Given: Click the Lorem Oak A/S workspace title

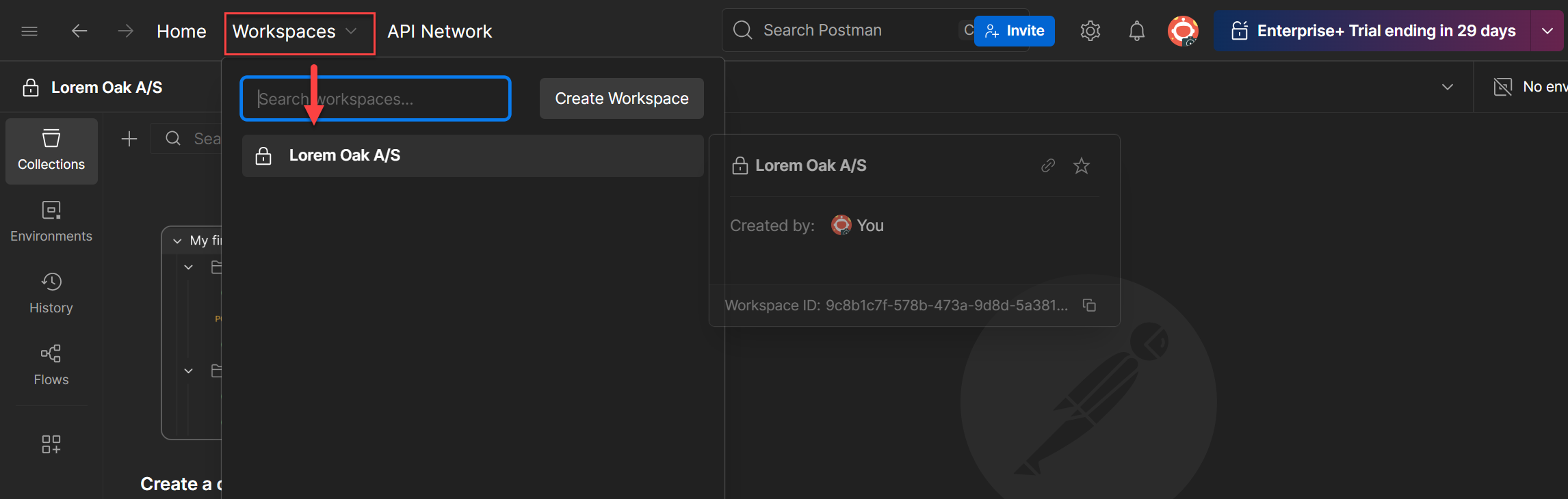Looking at the screenshot, I should pos(107,87).
